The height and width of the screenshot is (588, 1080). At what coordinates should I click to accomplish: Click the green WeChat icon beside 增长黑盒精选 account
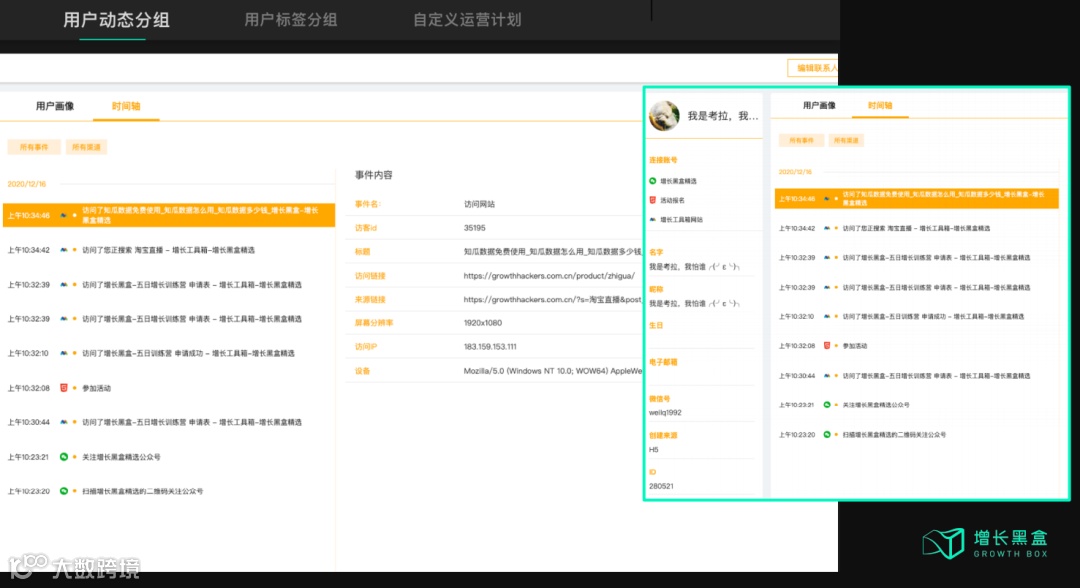(x=653, y=181)
